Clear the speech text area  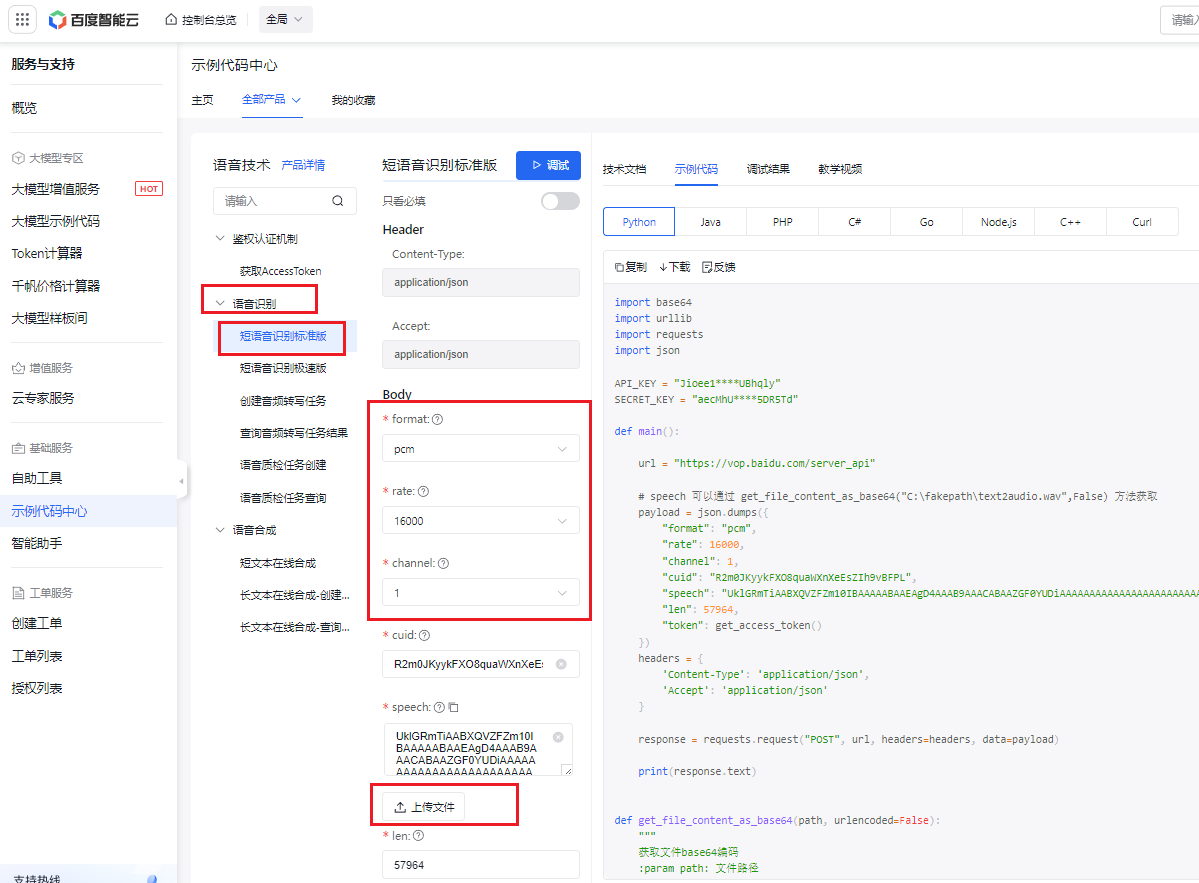point(558,737)
